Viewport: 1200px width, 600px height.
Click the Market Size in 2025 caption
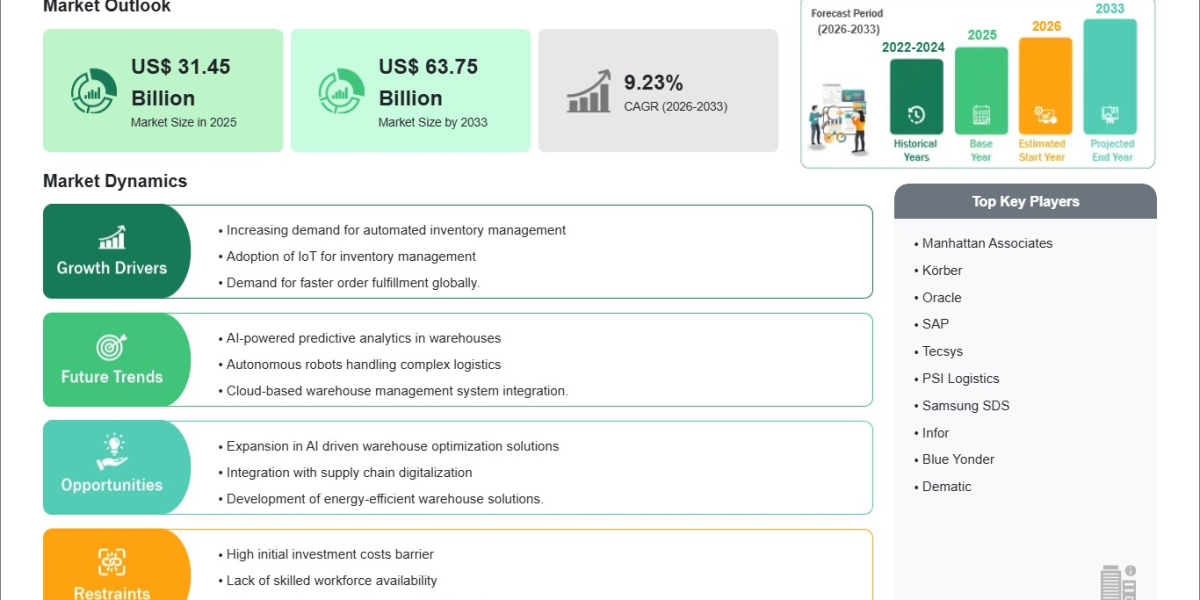tap(184, 122)
